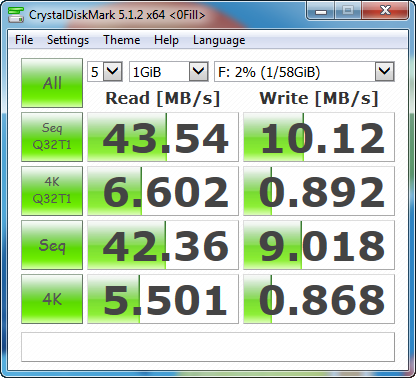Run the plain 4K benchmark
This screenshot has height=378, width=416.
tap(52, 299)
